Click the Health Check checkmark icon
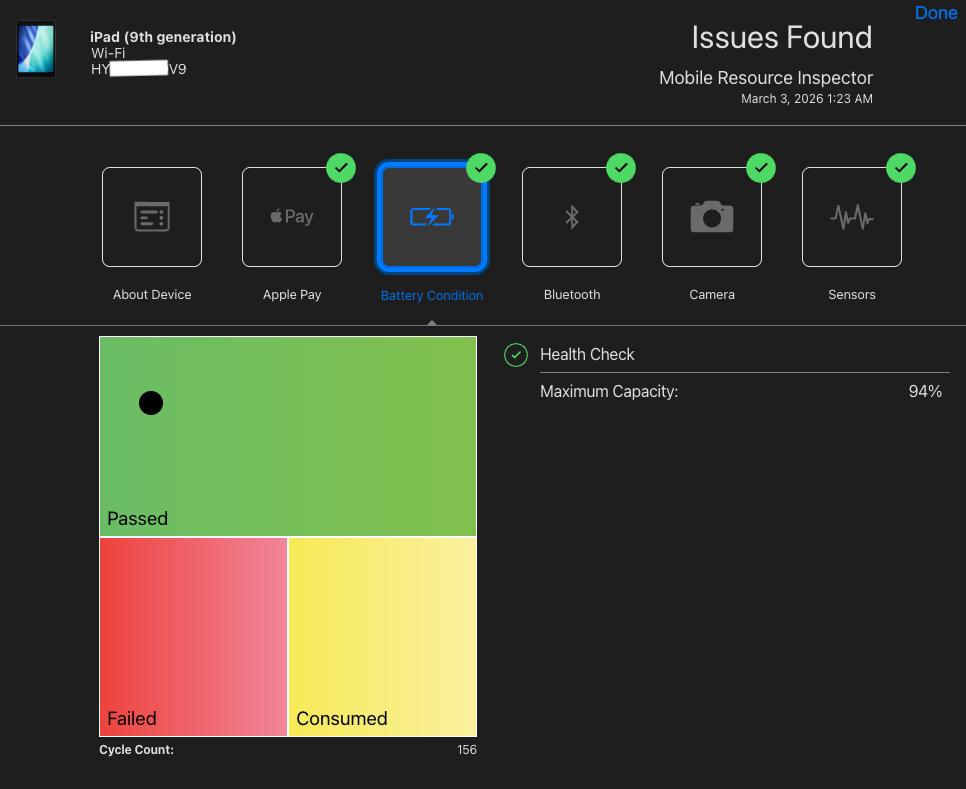Screen dimensions: 966x789 (x=516, y=355)
